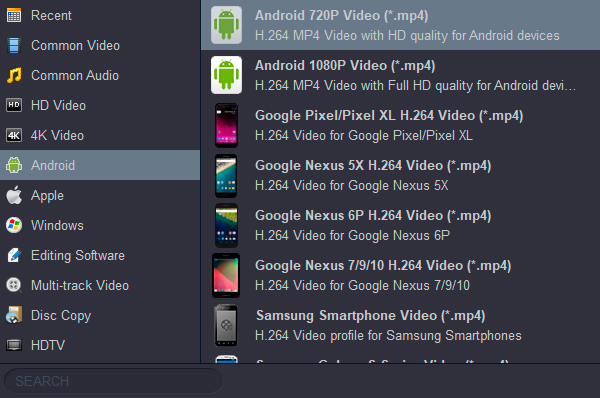This screenshot has height=398, width=600.
Task: Click the Multi-track Video reel icon
Action: click(x=14, y=285)
